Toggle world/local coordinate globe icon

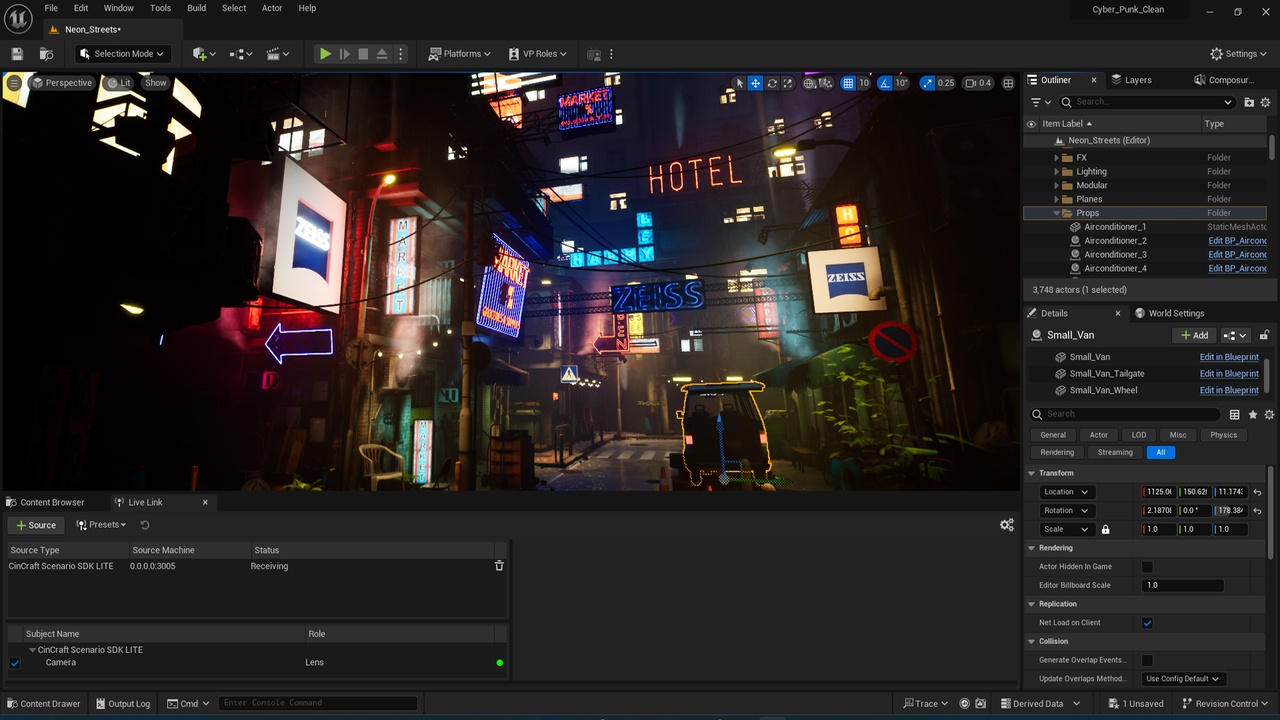809,83
